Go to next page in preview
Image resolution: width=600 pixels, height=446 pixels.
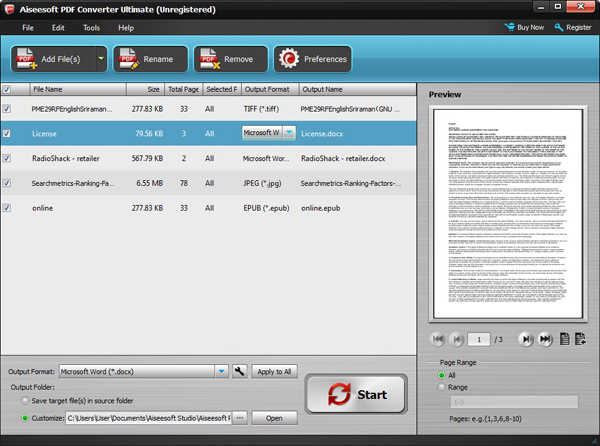click(526, 339)
